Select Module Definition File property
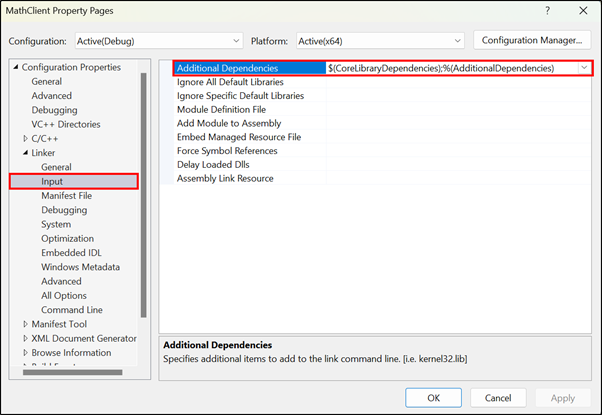This screenshot has width=602, height=415. click(221, 110)
